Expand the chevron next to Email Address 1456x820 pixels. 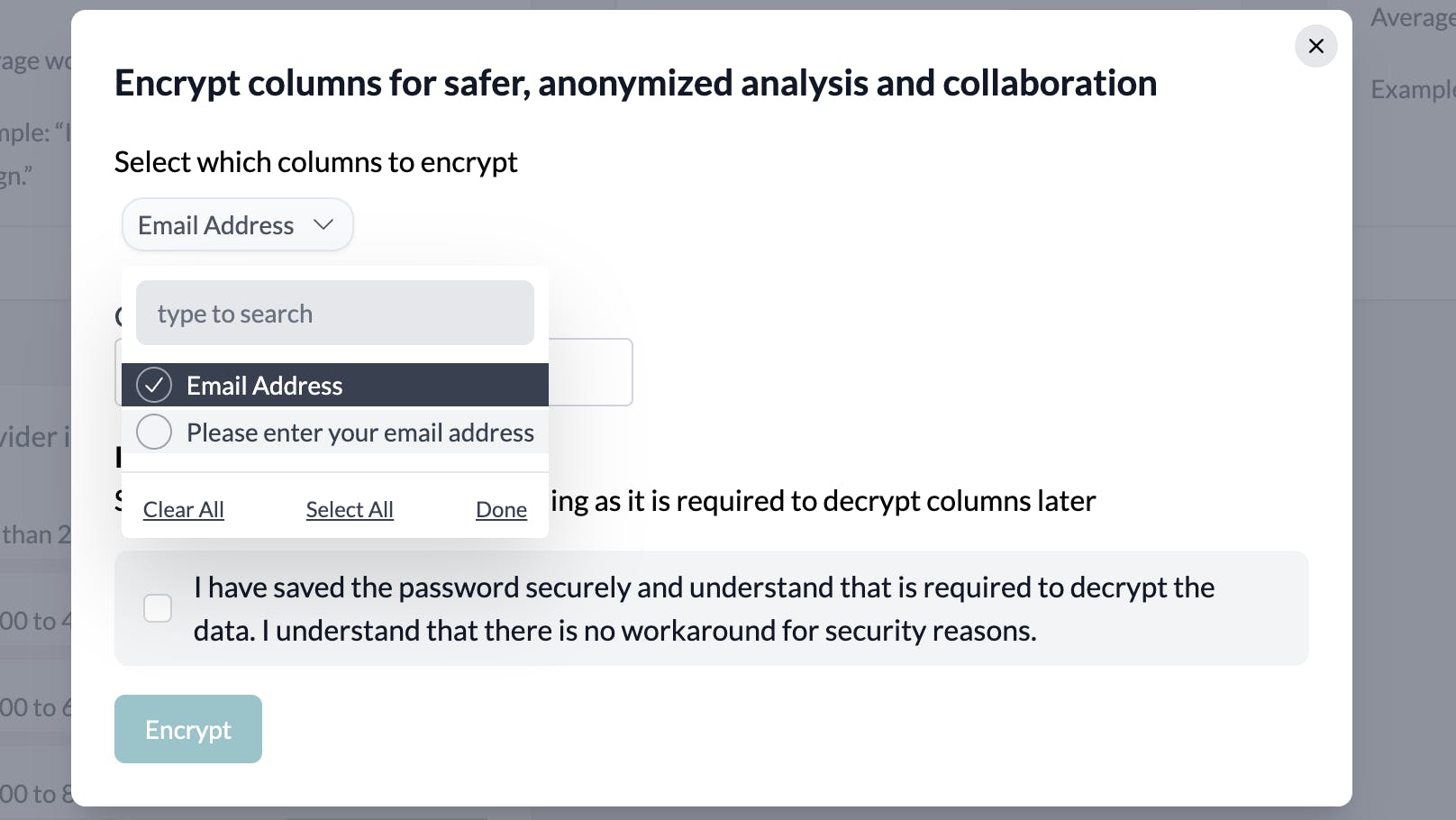pos(323,225)
